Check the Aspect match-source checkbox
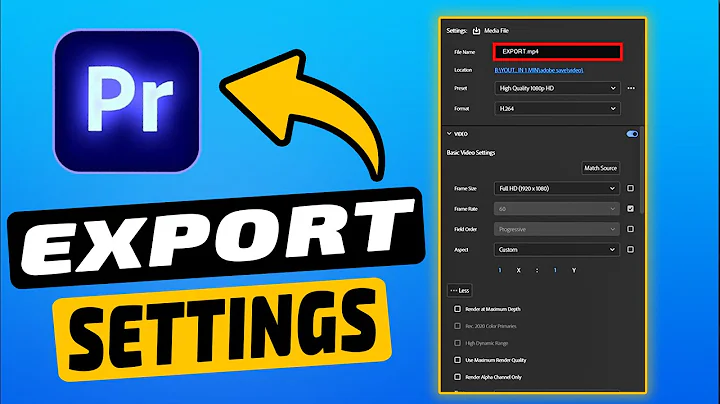Viewport: 720px width, 404px height. point(630,250)
